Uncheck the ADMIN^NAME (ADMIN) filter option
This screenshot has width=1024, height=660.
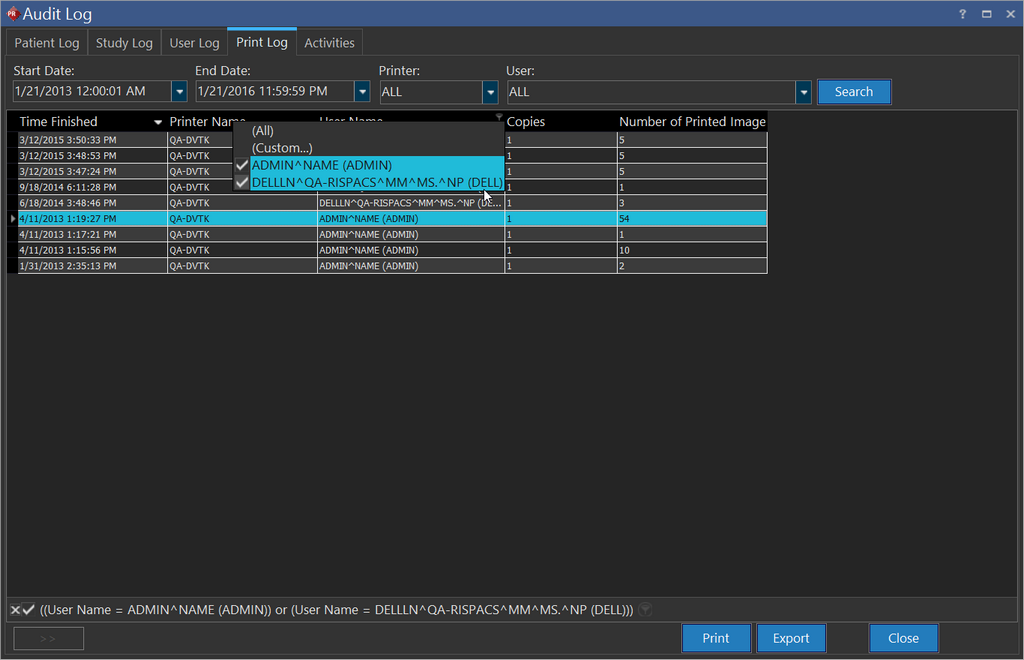coord(242,165)
